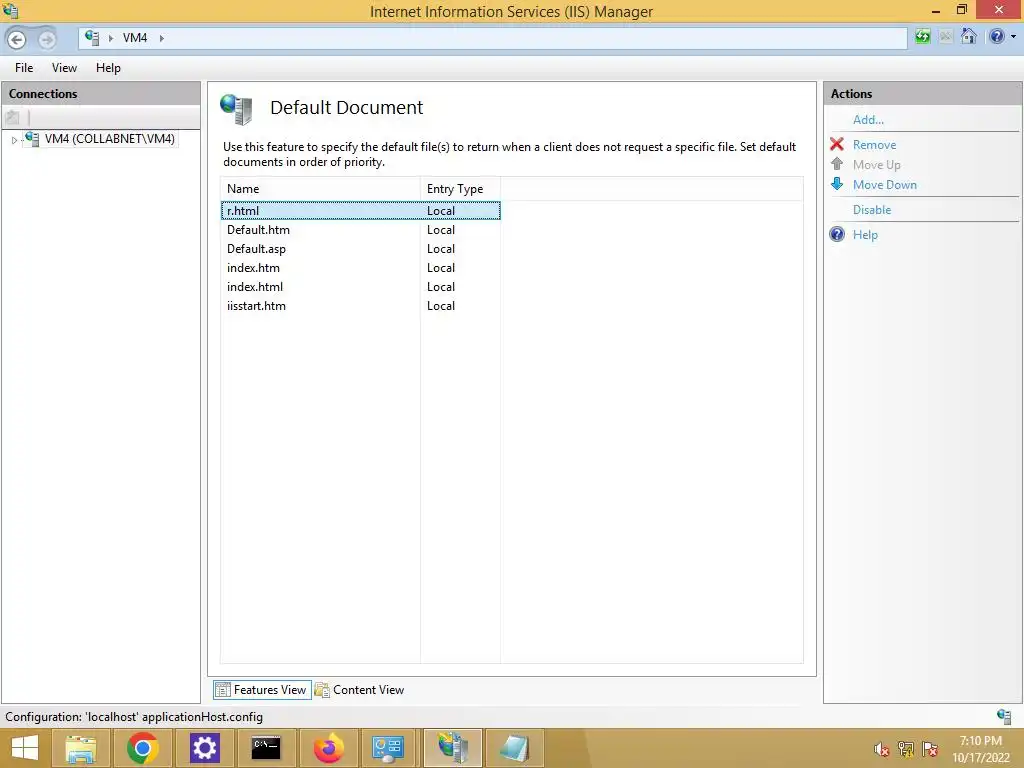Viewport: 1024px width, 768px height.
Task: Click the IIS Manager taskbar icon
Action: pos(453,748)
